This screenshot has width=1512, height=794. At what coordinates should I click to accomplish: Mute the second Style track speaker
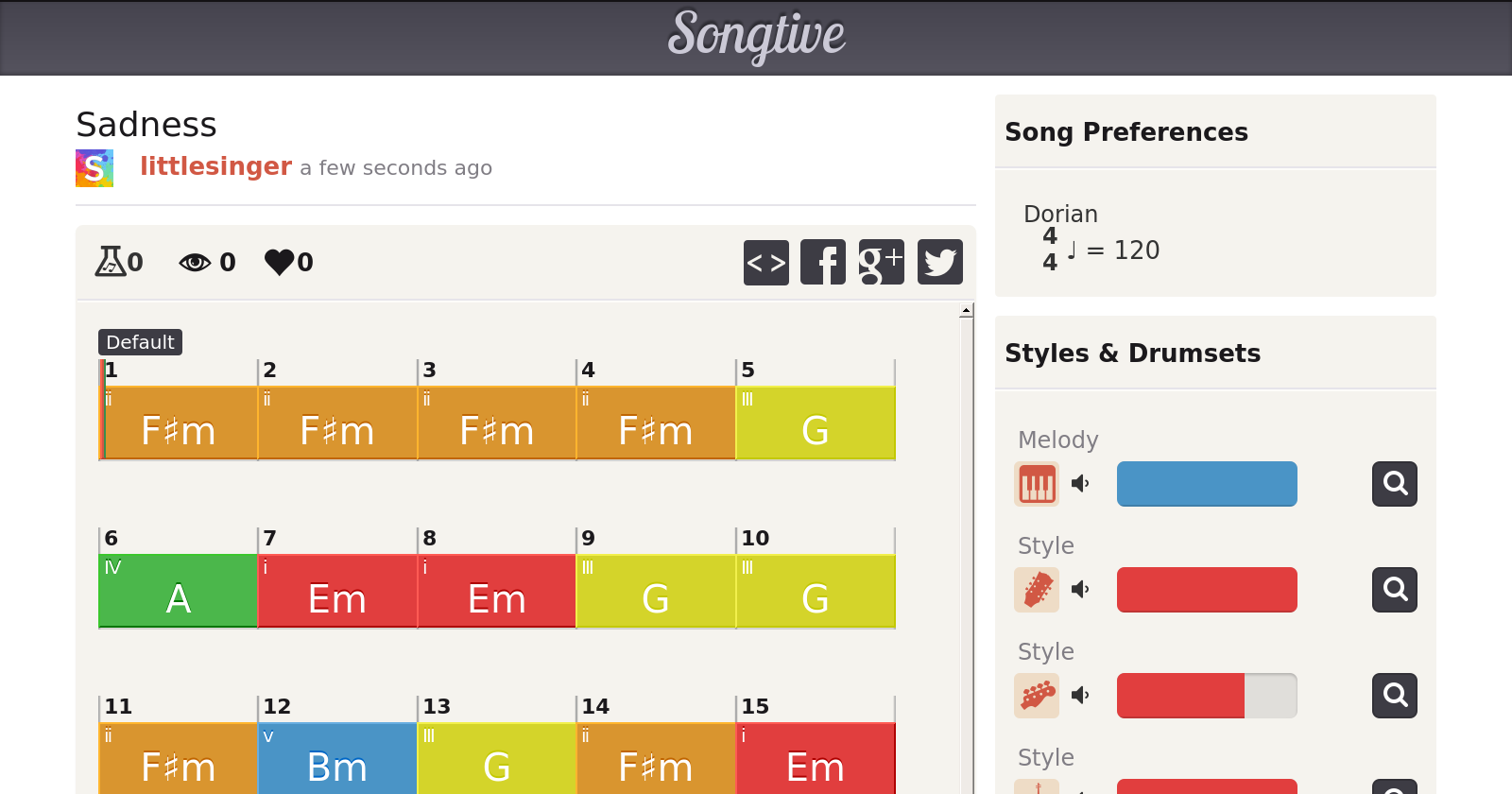click(1080, 696)
